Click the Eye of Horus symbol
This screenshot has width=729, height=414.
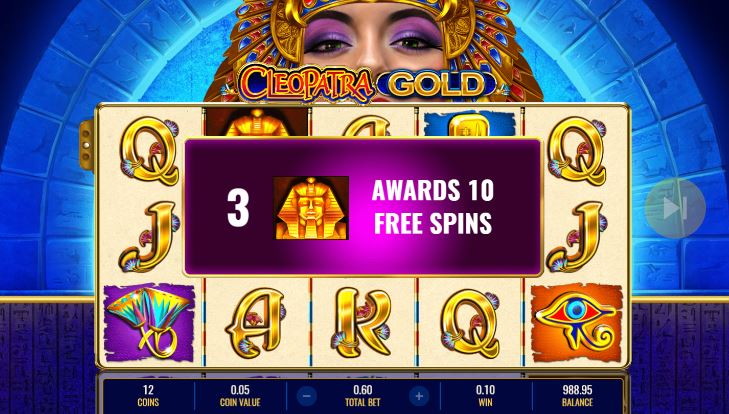tap(577, 322)
